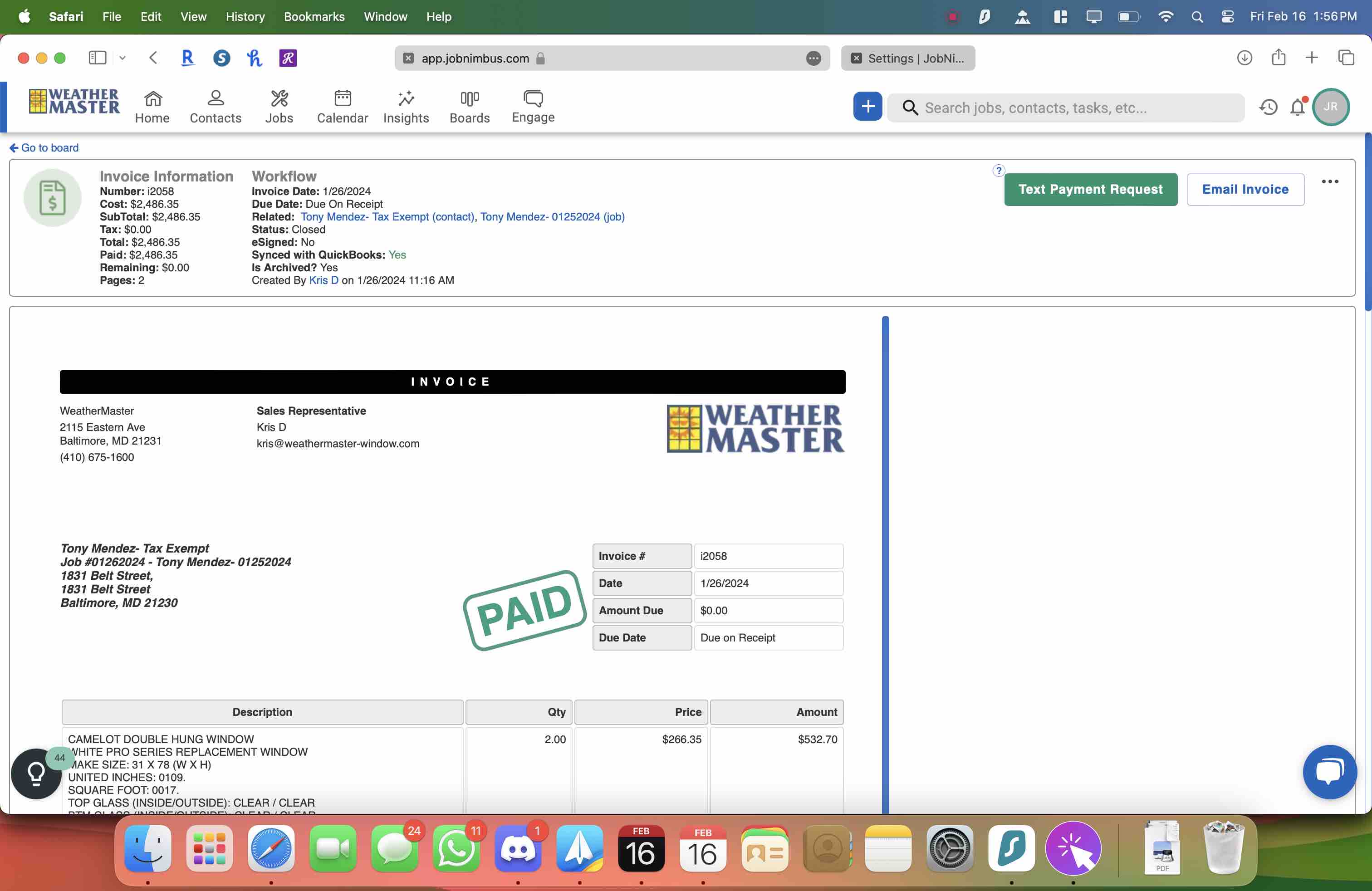Open the recent history clock icon
Viewport: 1372px width, 891px height.
click(1268, 107)
